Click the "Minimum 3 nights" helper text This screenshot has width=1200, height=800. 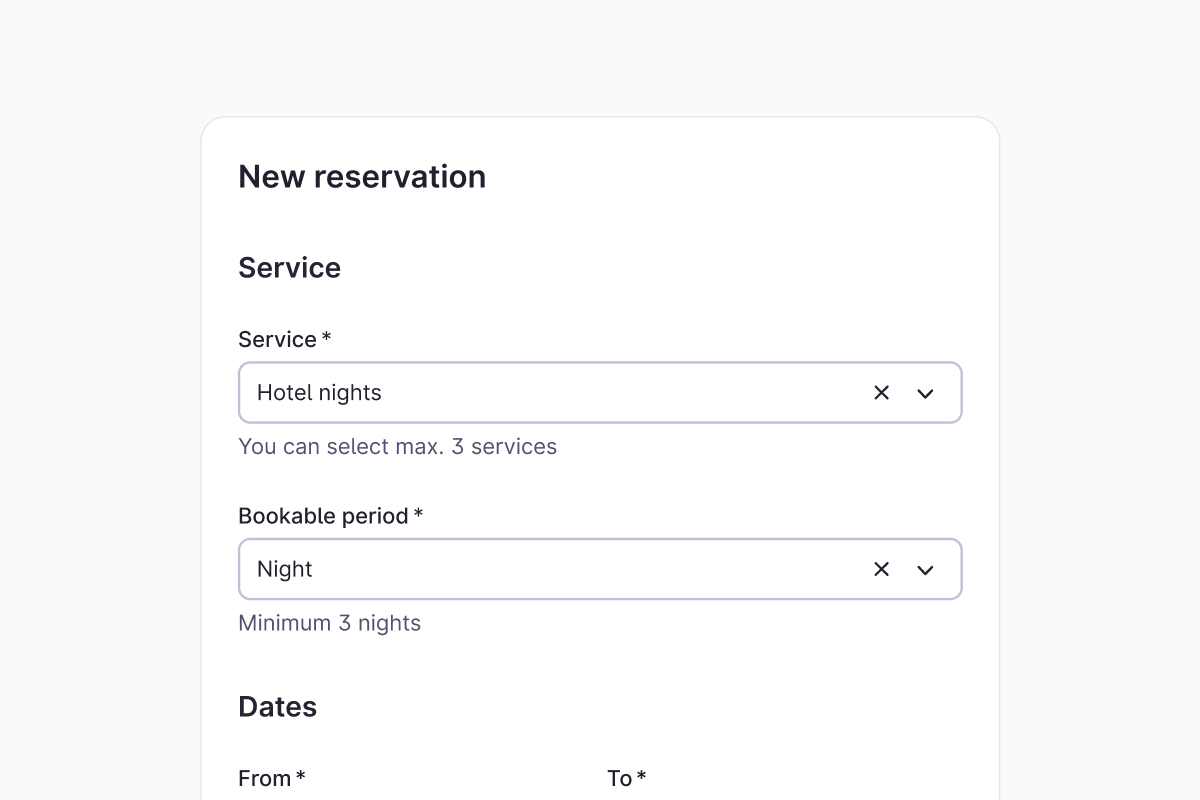point(329,623)
